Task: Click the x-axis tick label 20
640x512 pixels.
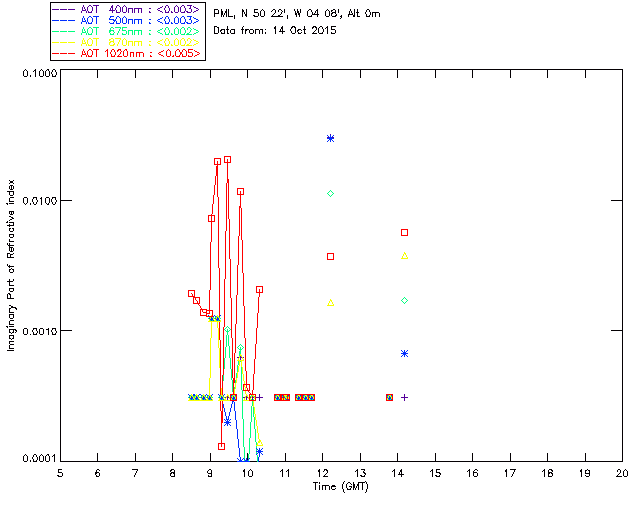Action: [x=622, y=473]
